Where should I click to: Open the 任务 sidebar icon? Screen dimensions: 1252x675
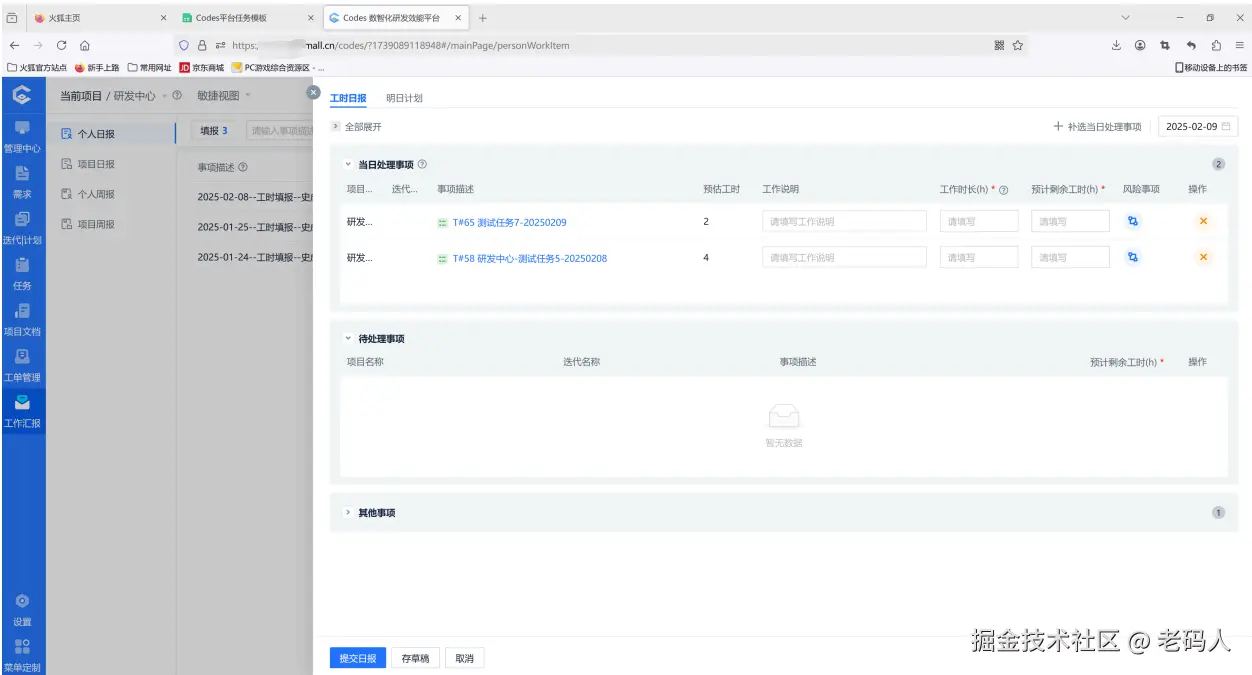pyautogui.click(x=22, y=265)
